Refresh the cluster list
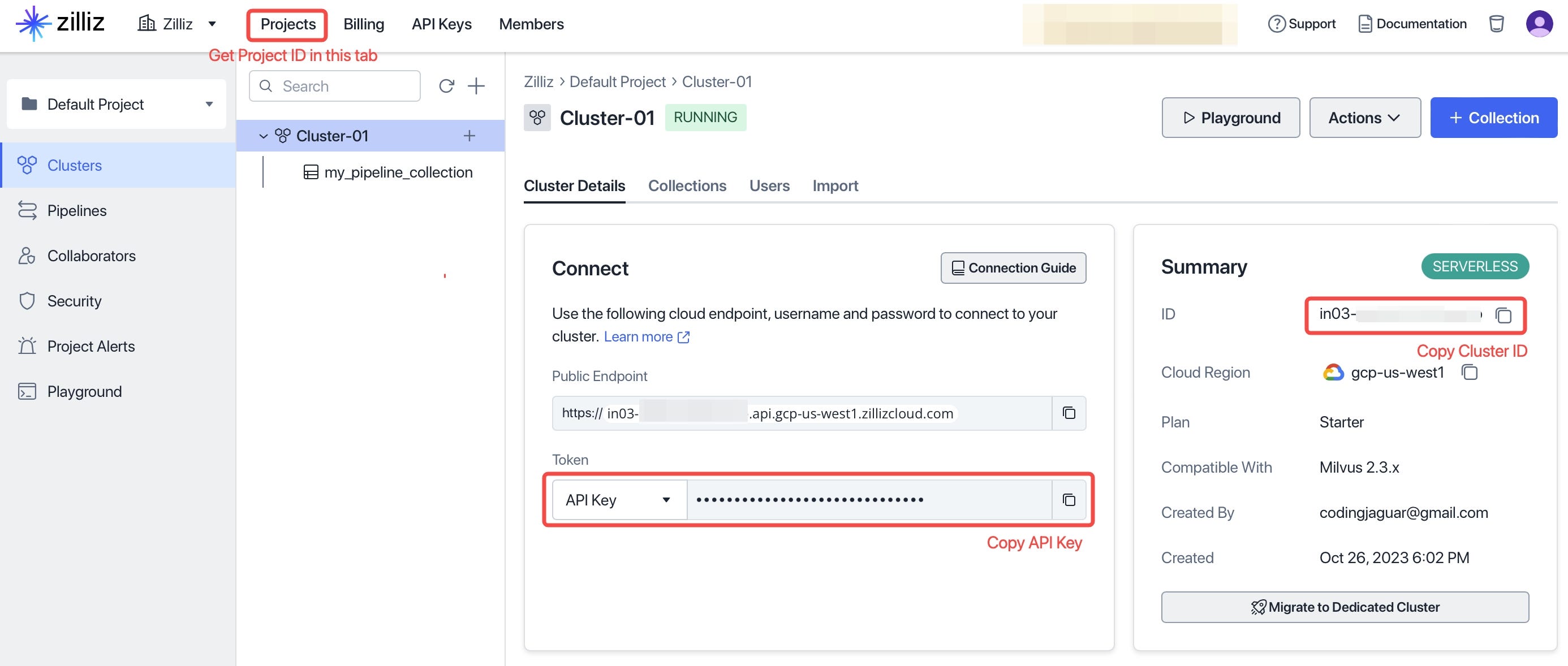 coord(446,87)
